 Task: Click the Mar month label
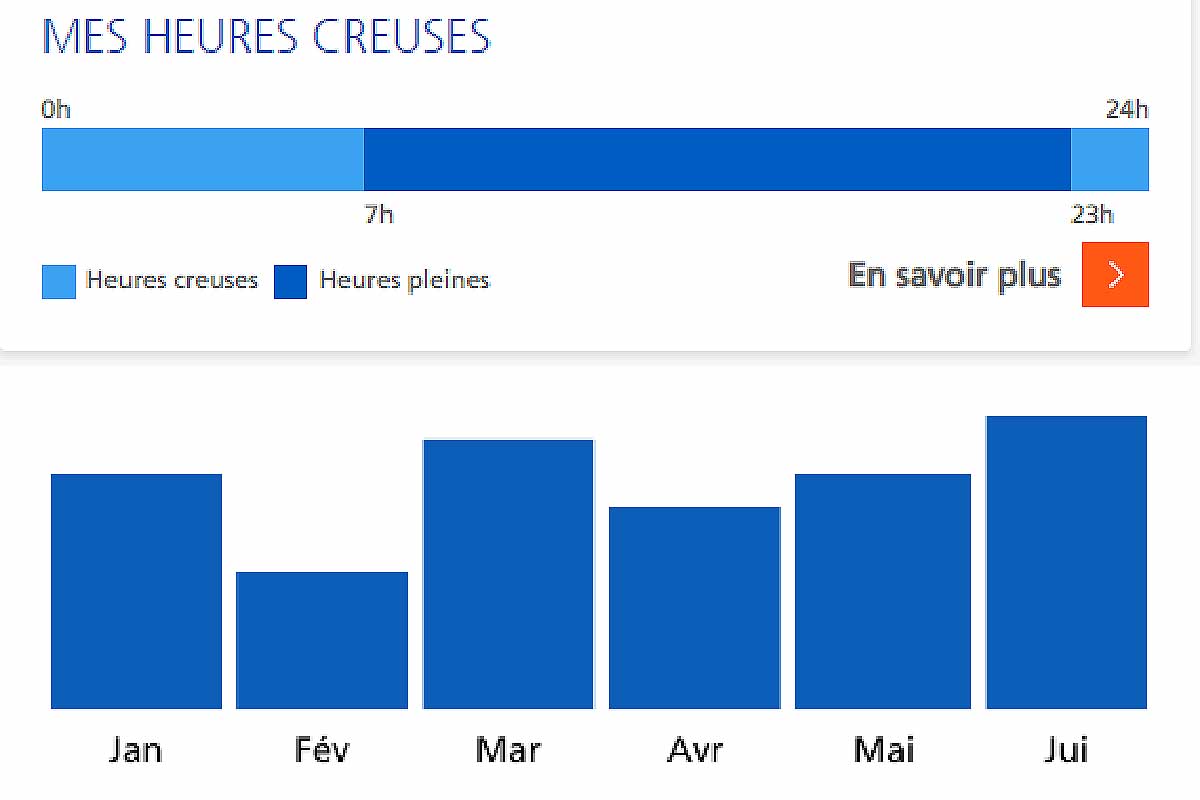[x=508, y=749]
